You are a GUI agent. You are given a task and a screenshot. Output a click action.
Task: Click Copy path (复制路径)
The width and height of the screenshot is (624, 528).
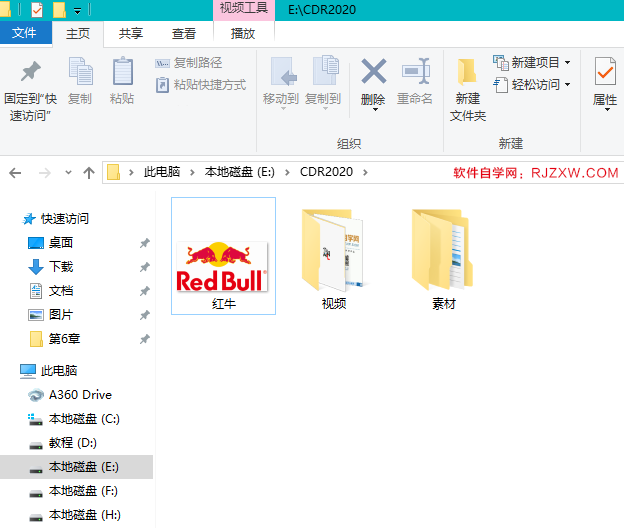[189, 63]
